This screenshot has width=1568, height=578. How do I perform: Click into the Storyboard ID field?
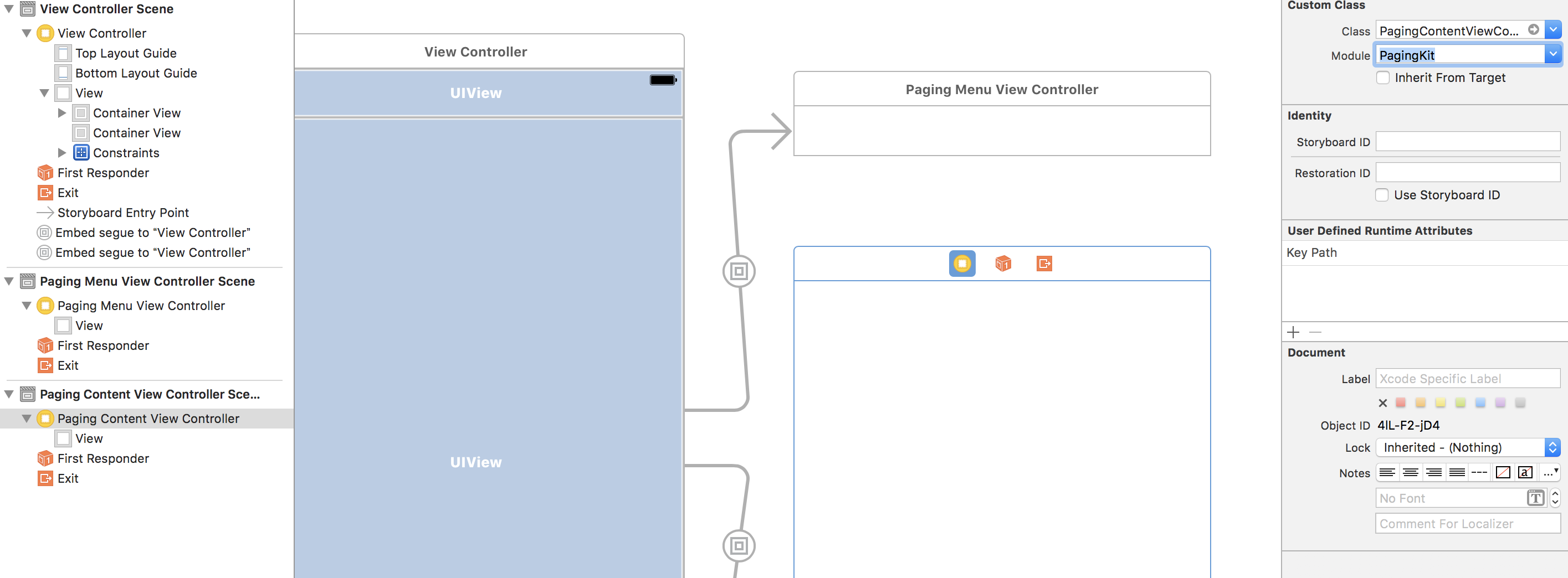click(1468, 141)
